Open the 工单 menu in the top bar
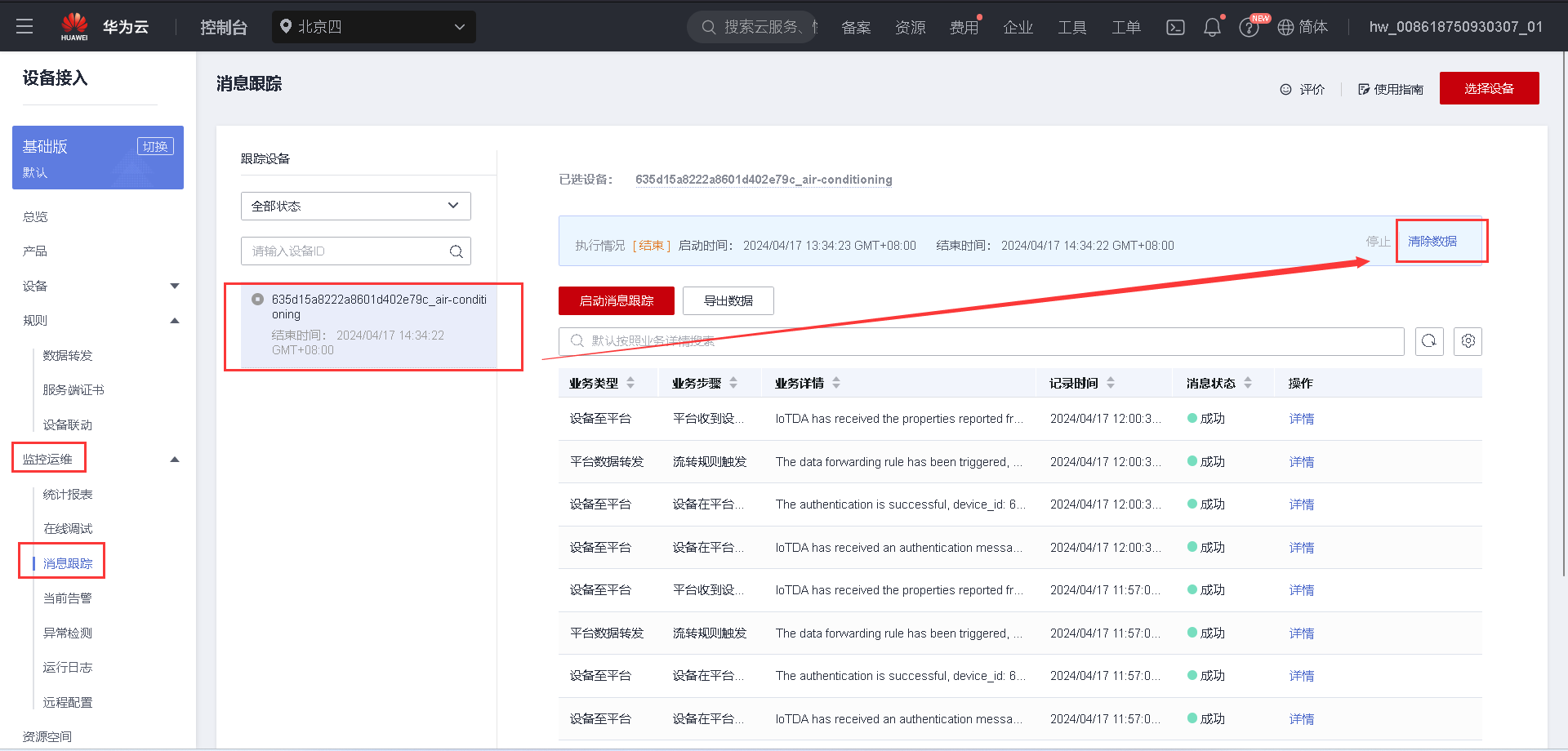Image resolution: width=1568 pixels, height=751 pixels. coord(1125,26)
